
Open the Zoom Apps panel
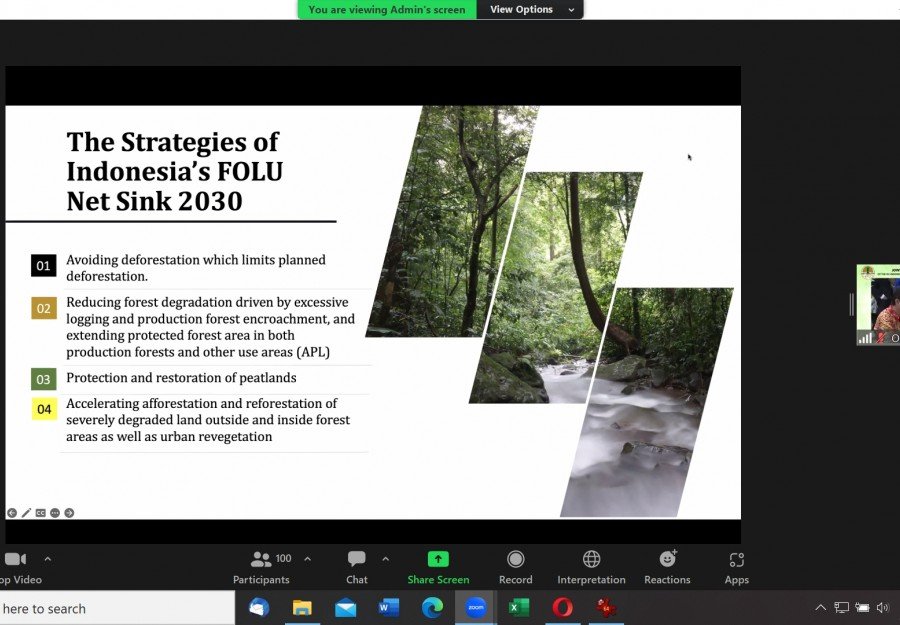click(737, 561)
